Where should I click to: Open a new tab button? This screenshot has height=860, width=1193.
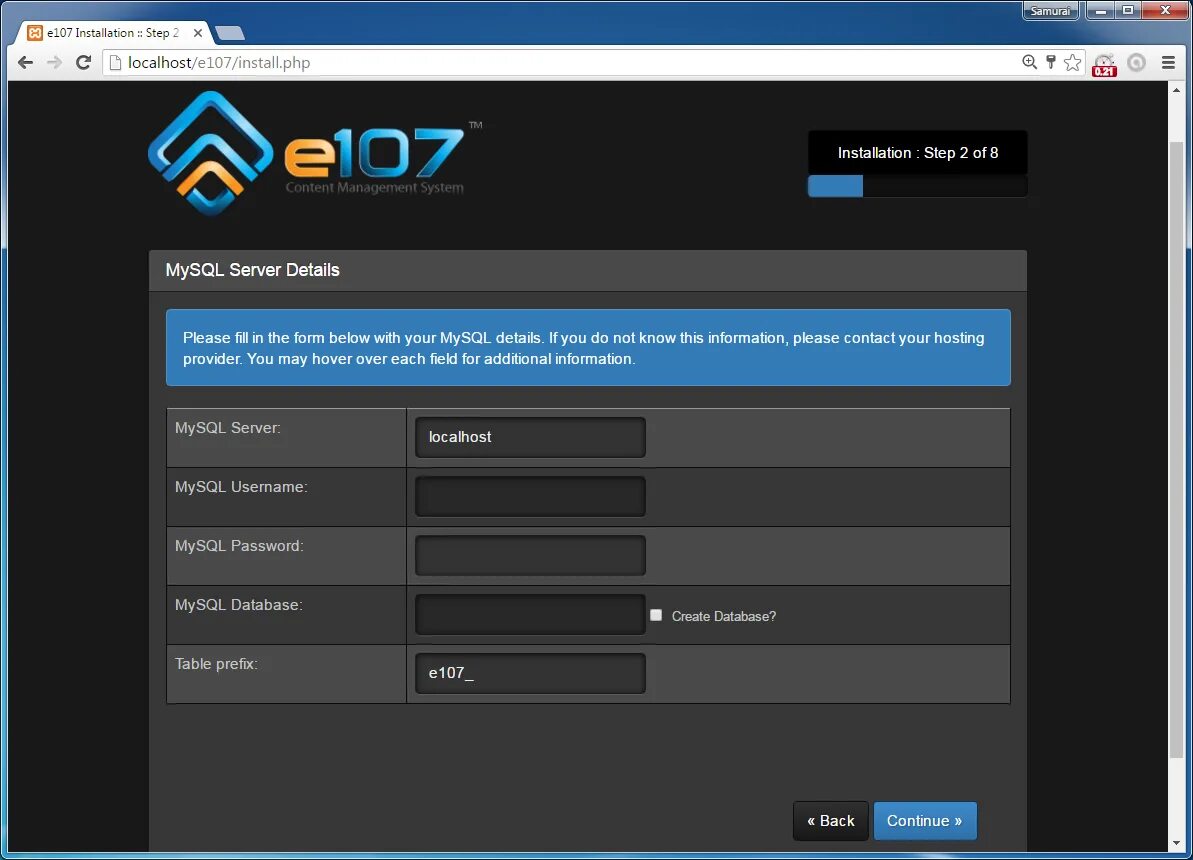tap(230, 33)
